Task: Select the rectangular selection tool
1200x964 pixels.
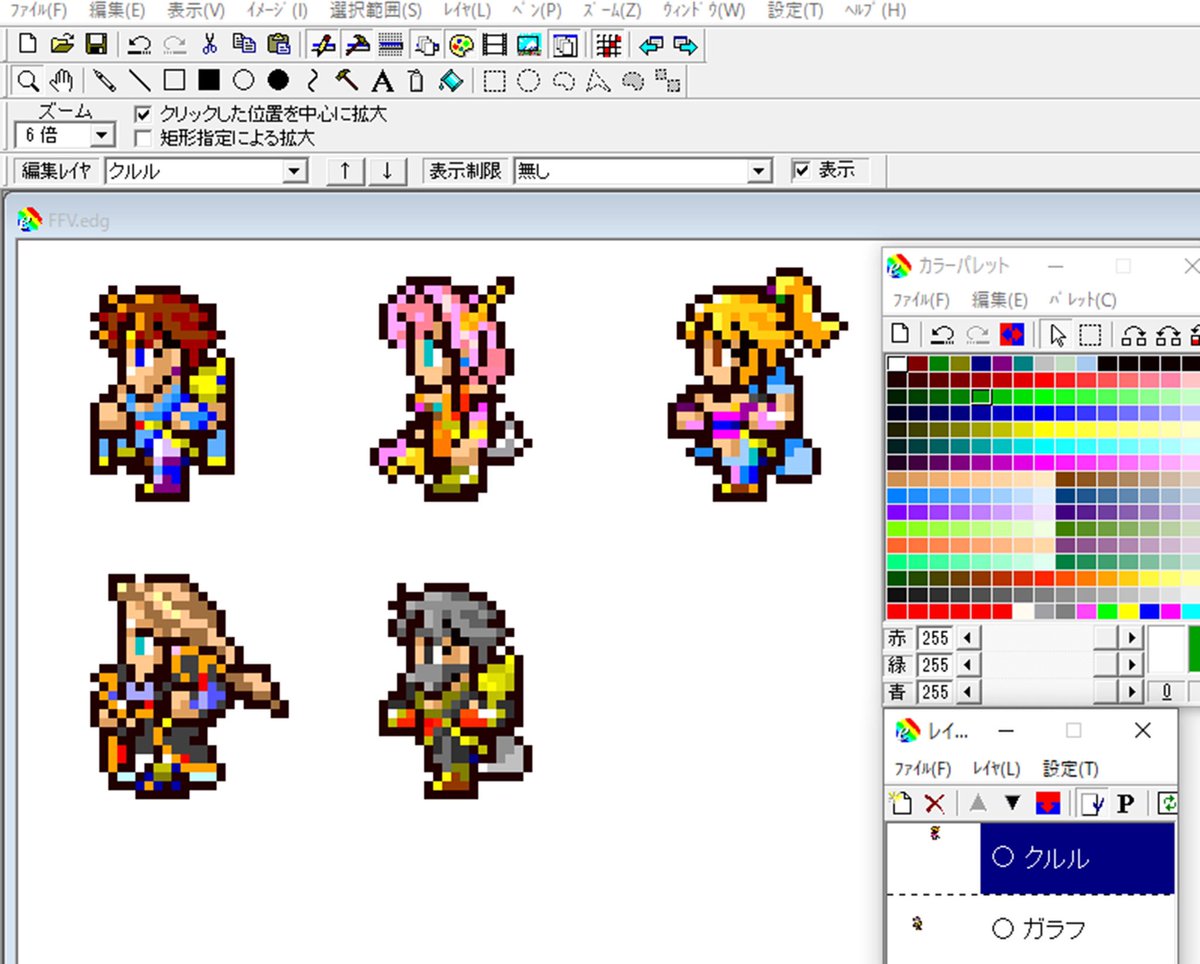Action: click(494, 81)
